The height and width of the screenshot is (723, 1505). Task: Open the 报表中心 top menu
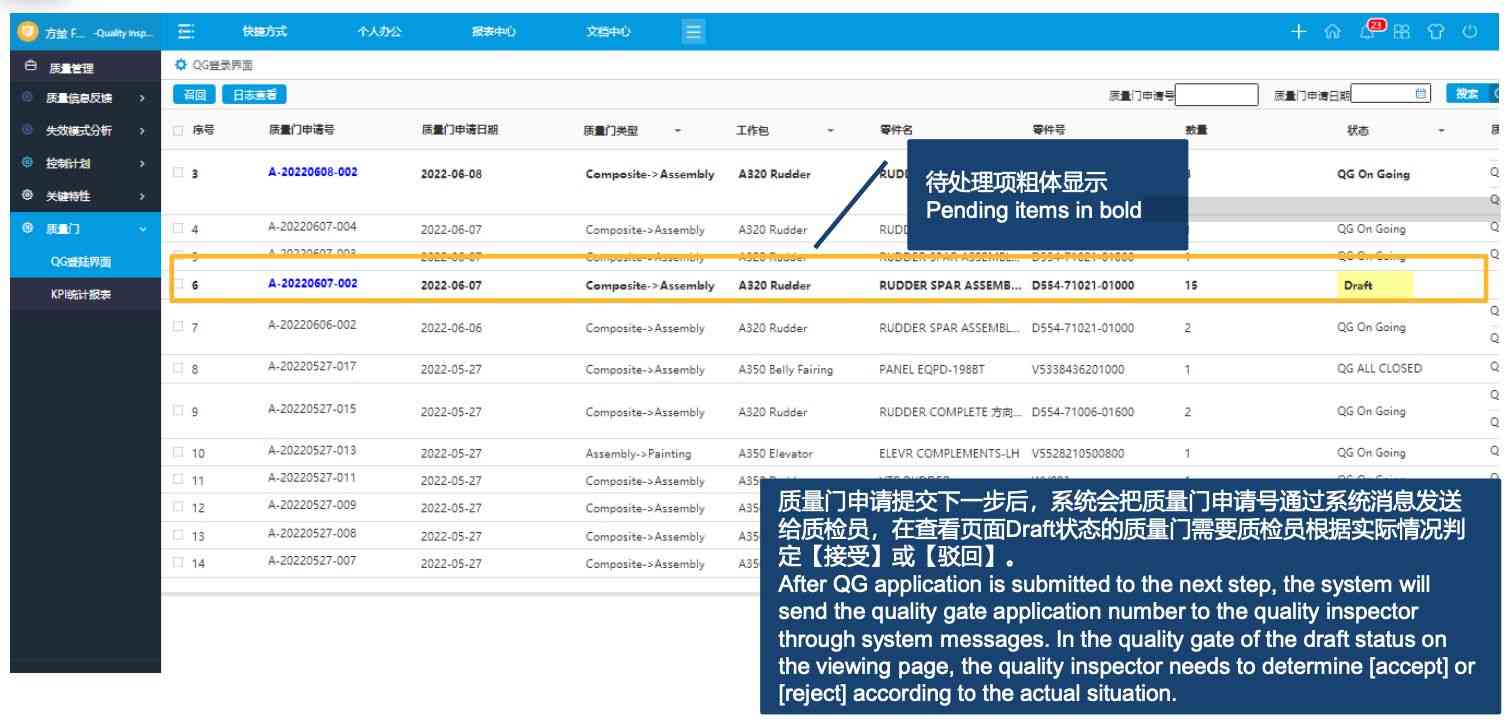click(494, 32)
